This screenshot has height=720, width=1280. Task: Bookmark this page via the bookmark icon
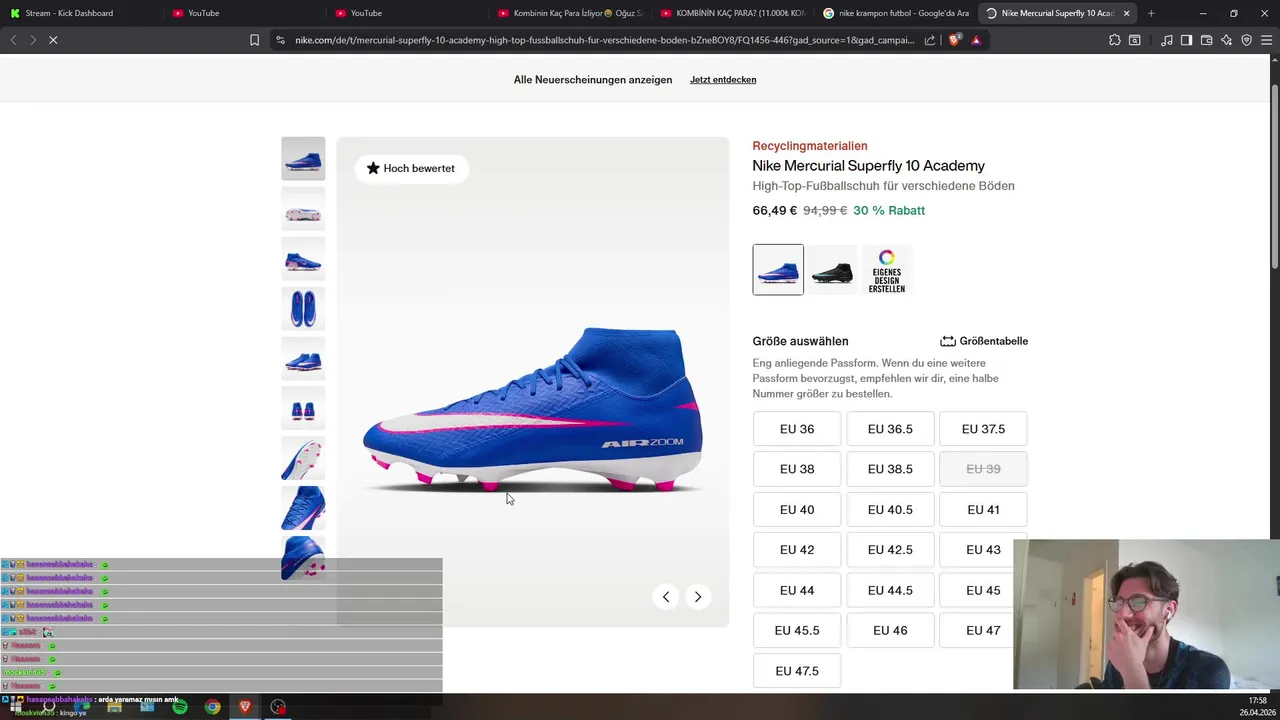pos(254,40)
